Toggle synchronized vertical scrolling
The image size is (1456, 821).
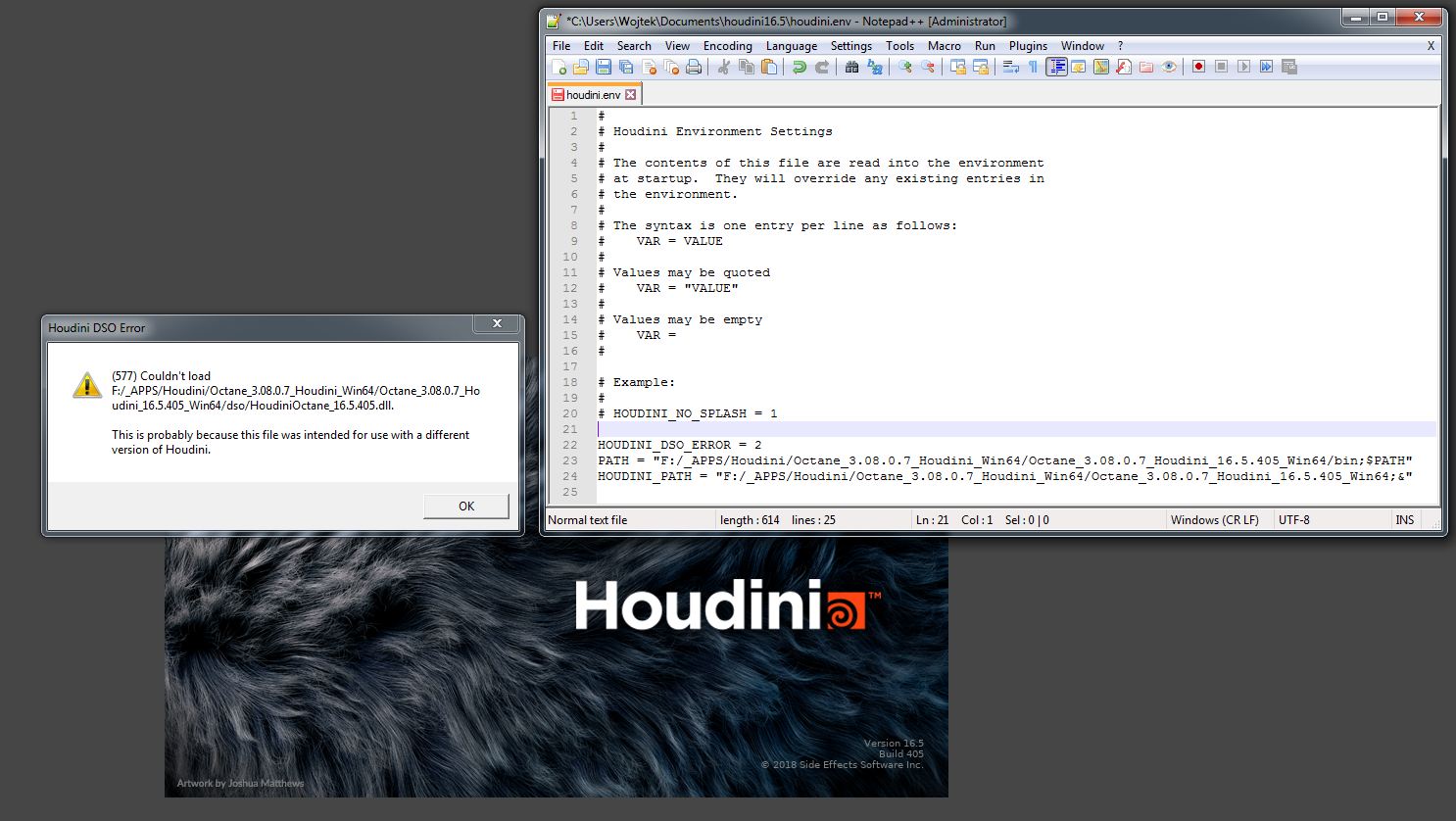click(958, 67)
